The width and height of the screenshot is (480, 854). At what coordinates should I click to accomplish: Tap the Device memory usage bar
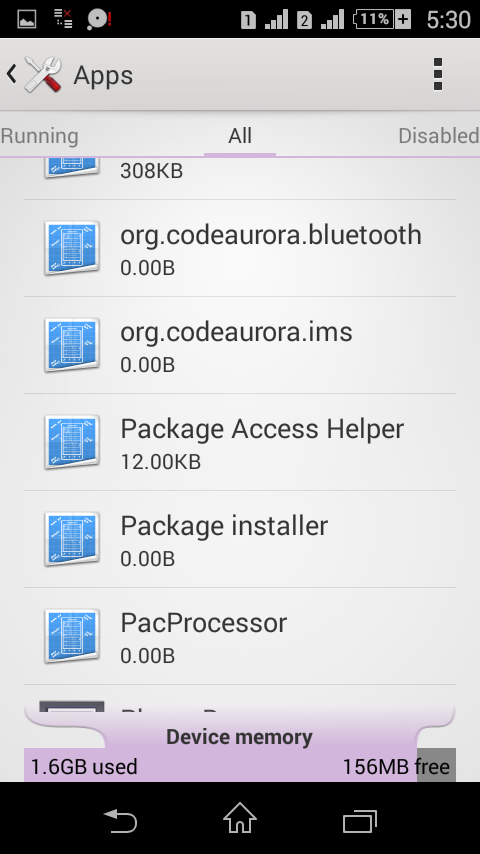click(x=240, y=766)
